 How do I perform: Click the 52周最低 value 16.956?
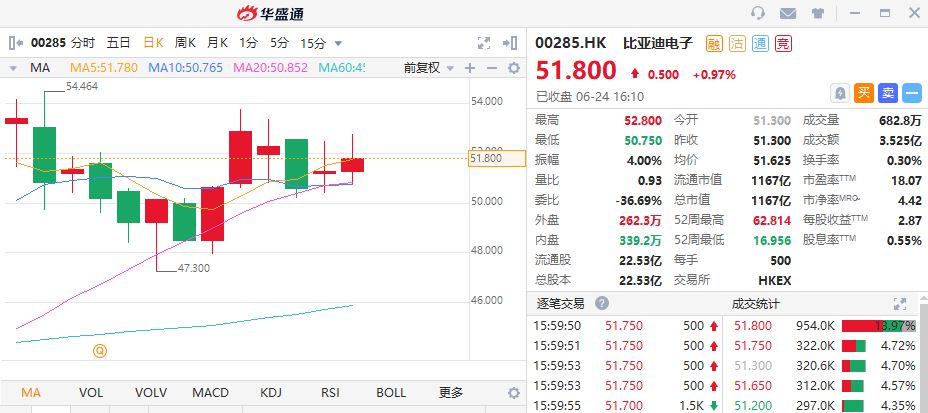pyautogui.click(x=772, y=241)
